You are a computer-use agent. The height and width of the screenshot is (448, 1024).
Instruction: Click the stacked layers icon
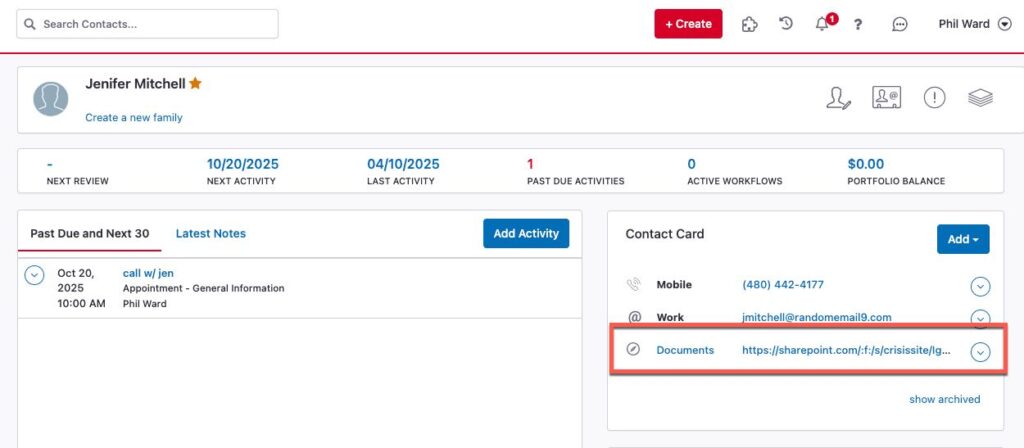980,98
